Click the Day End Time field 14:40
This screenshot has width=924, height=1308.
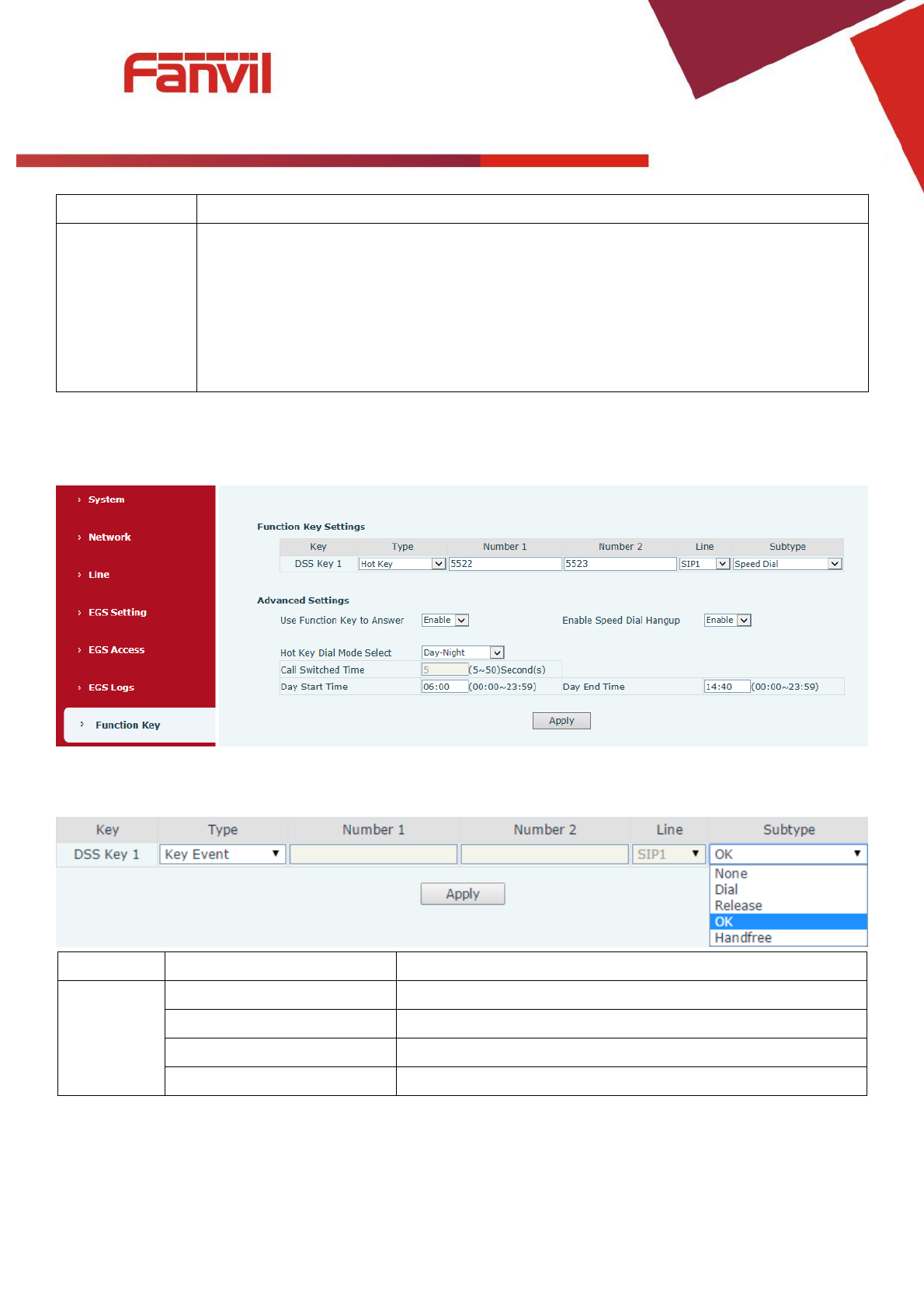[728, 687]
